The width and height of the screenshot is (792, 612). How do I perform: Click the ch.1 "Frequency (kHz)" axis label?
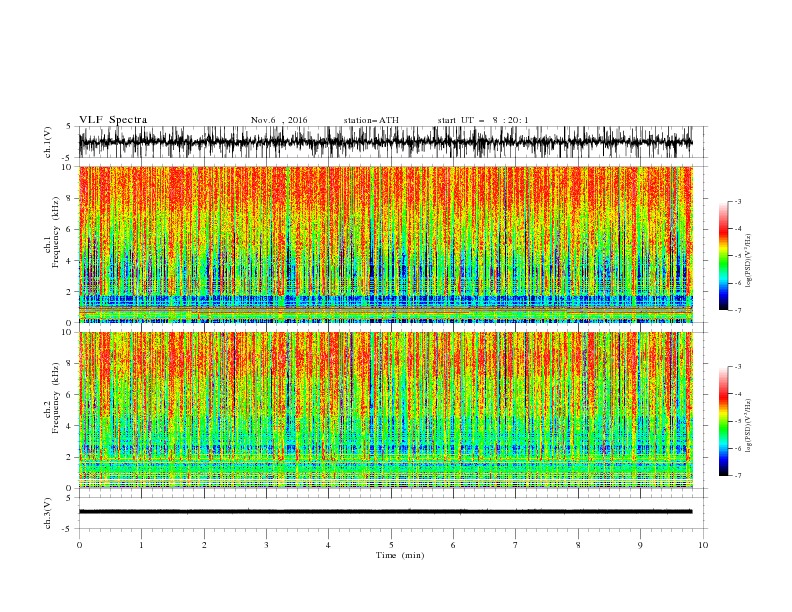[56, 232]
